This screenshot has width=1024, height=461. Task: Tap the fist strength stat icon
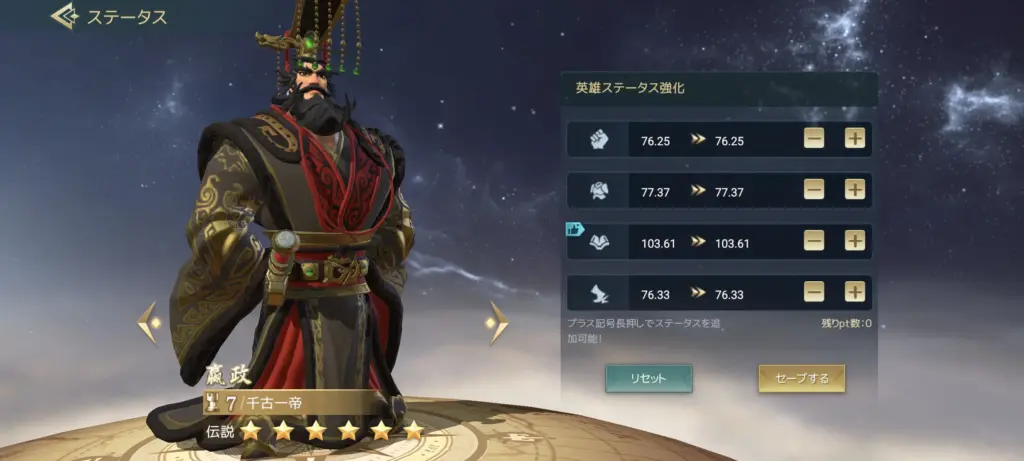599,140
